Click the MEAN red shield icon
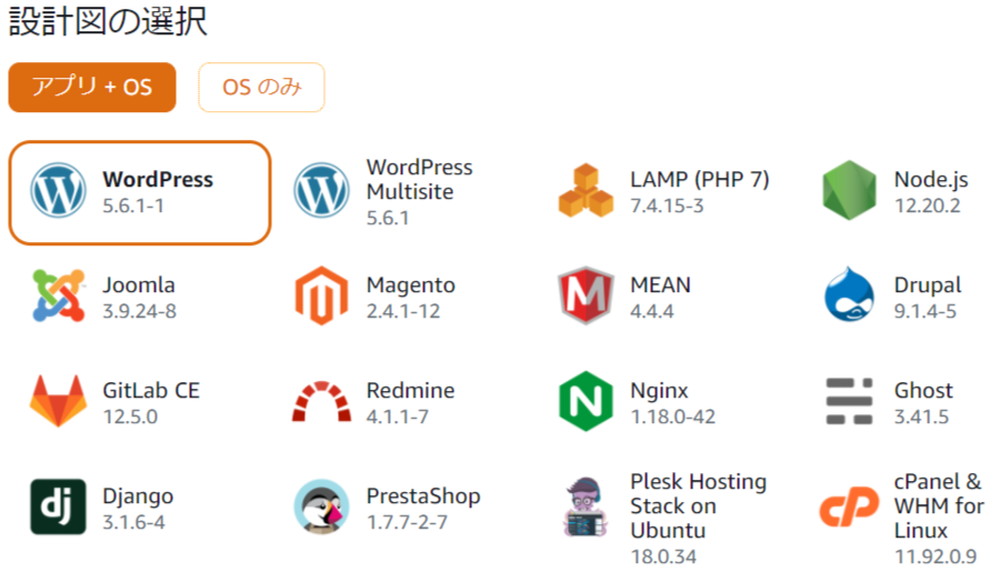The image size is (1000, 582). (585, 295)
